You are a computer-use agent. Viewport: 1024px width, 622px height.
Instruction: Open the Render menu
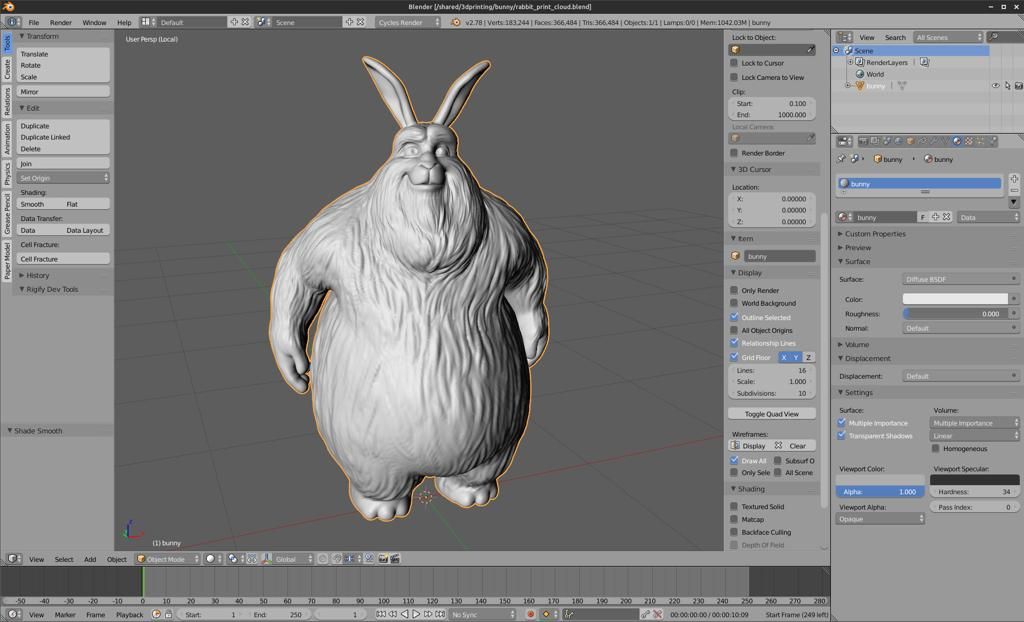tap(61, 22)
